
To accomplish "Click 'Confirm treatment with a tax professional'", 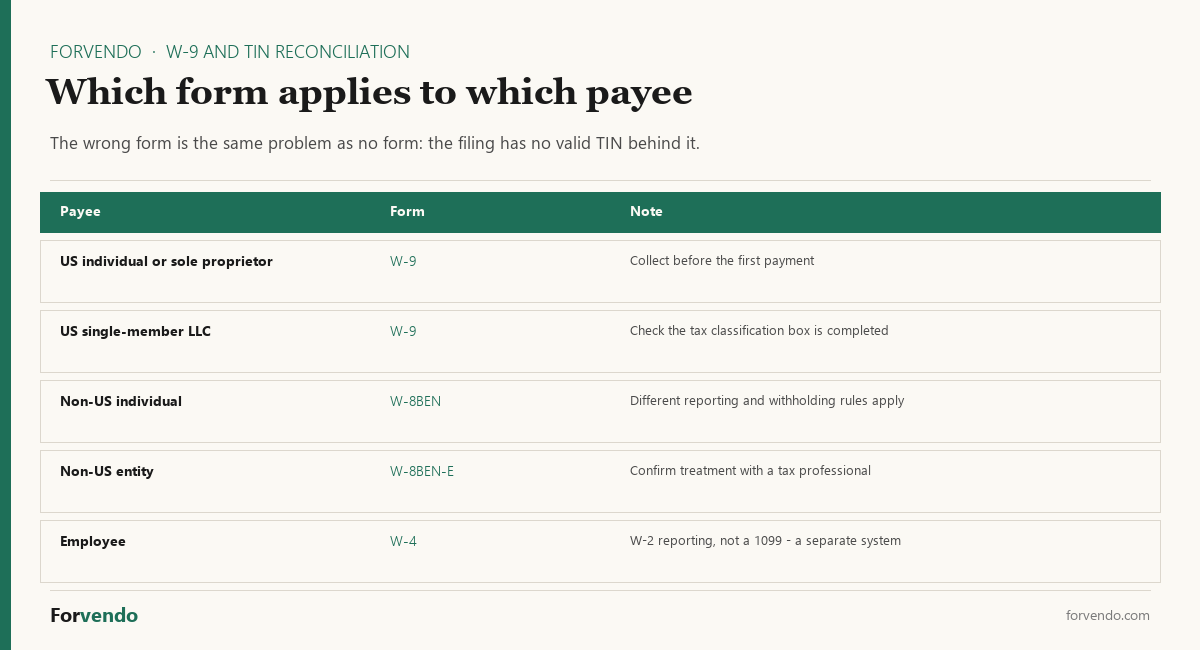I will click(750, 471).
